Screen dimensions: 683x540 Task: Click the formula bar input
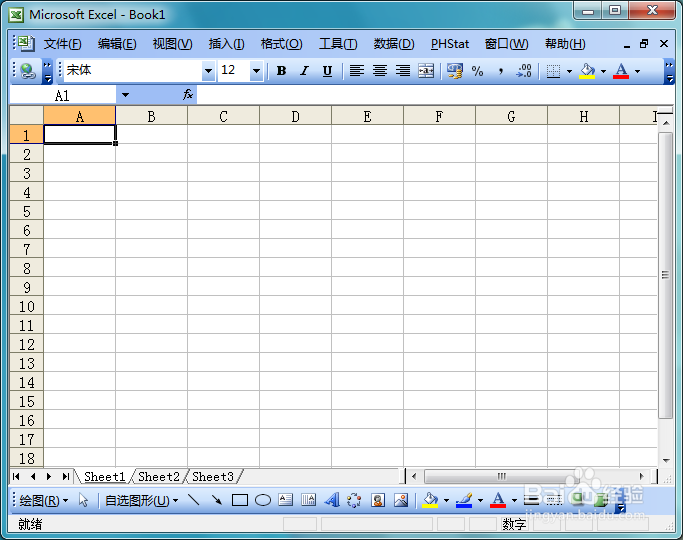click(x=435, y=95)
